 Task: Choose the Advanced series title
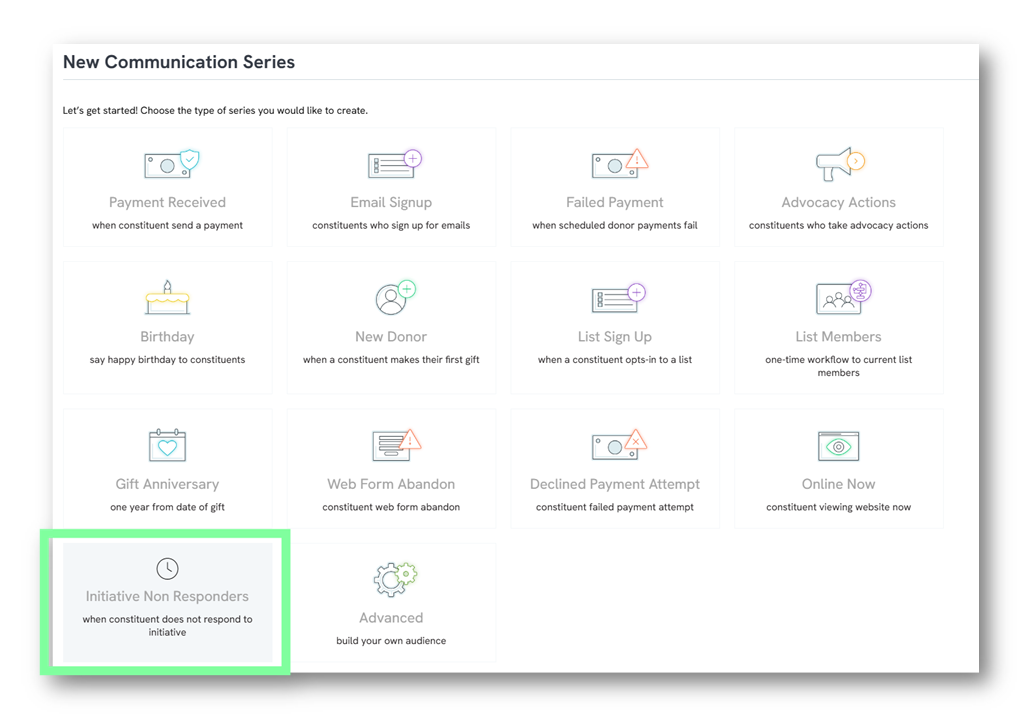click(x=391, y=618)
